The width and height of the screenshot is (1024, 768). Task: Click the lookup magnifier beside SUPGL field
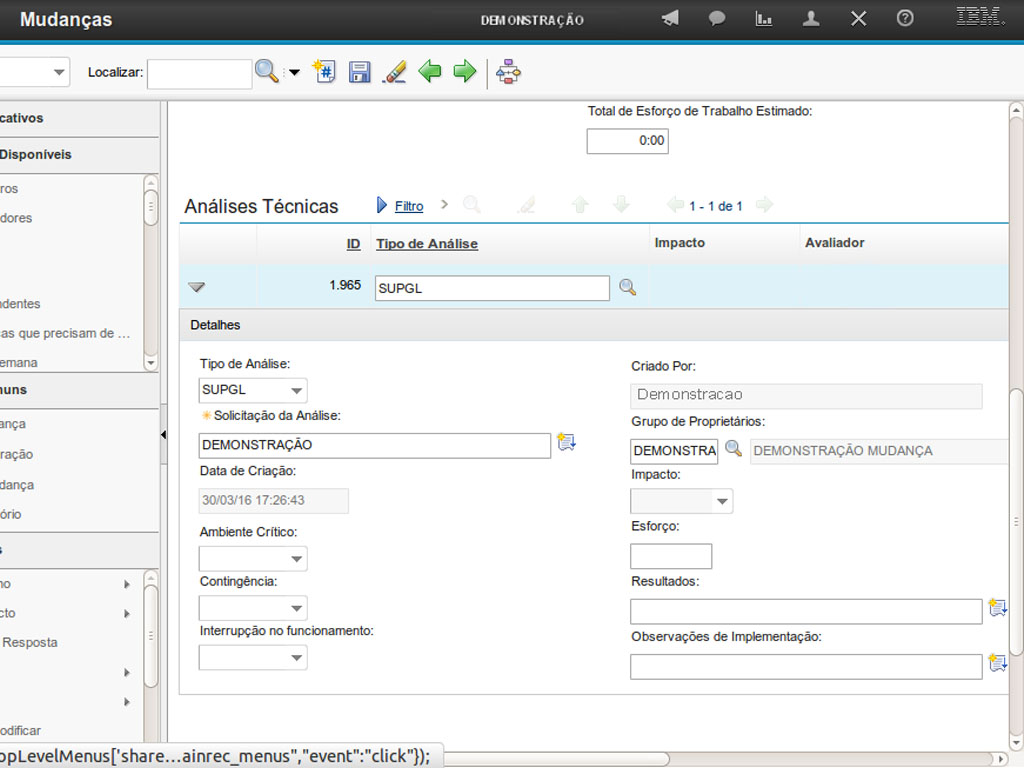pyautogui.click(x=627, y=288)
